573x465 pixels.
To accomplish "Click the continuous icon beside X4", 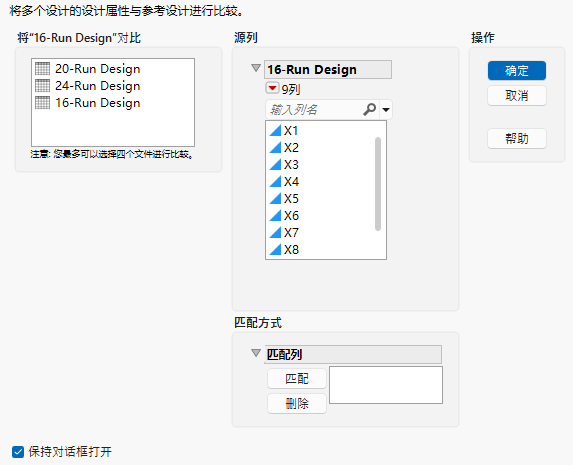I will (275, 182).
